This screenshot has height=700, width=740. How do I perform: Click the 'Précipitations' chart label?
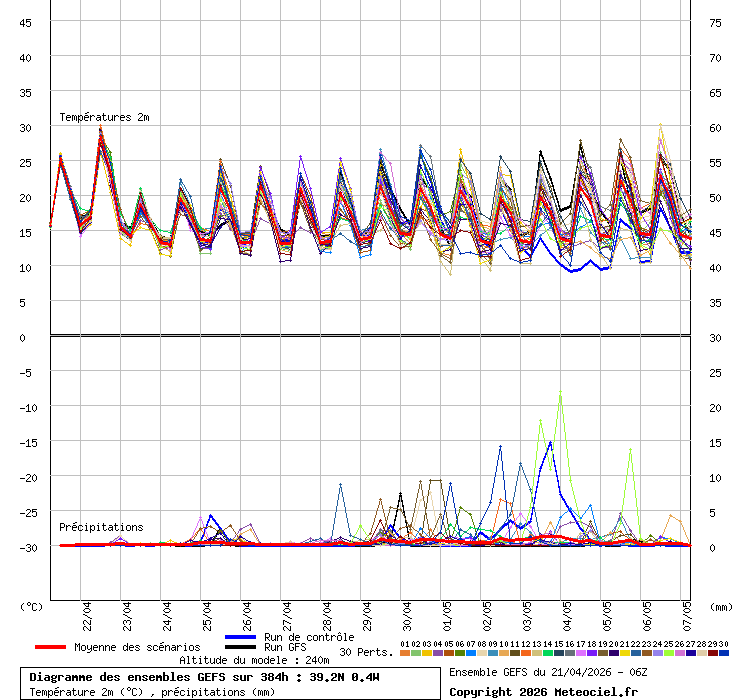click(100, 527)
